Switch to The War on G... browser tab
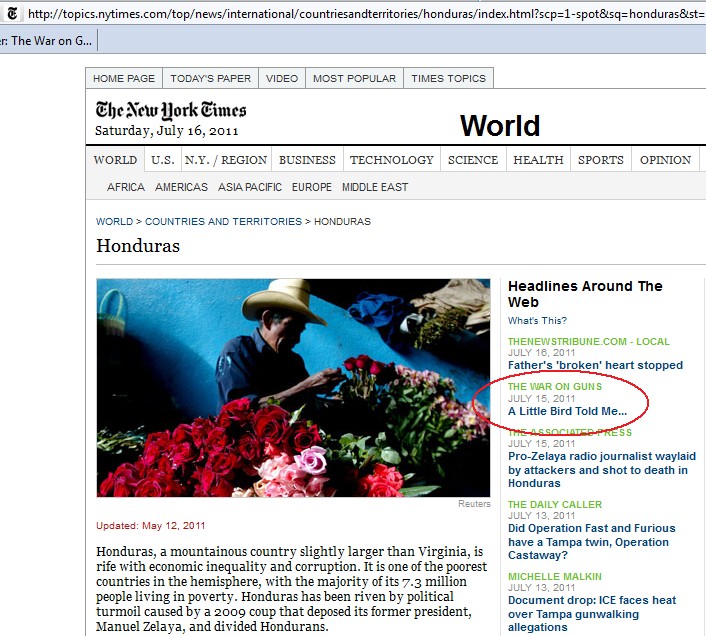This screenshot has width=706, height=636. 49,41
